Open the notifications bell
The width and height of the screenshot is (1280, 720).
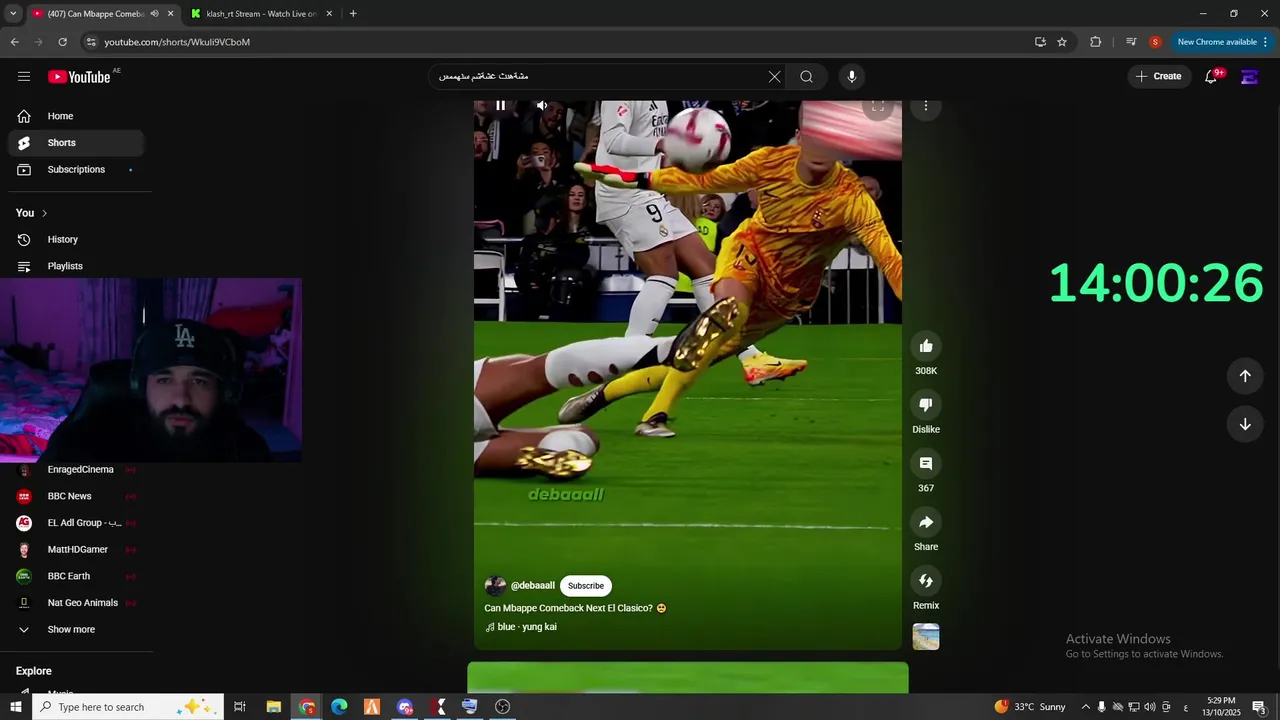(1211, 76)
